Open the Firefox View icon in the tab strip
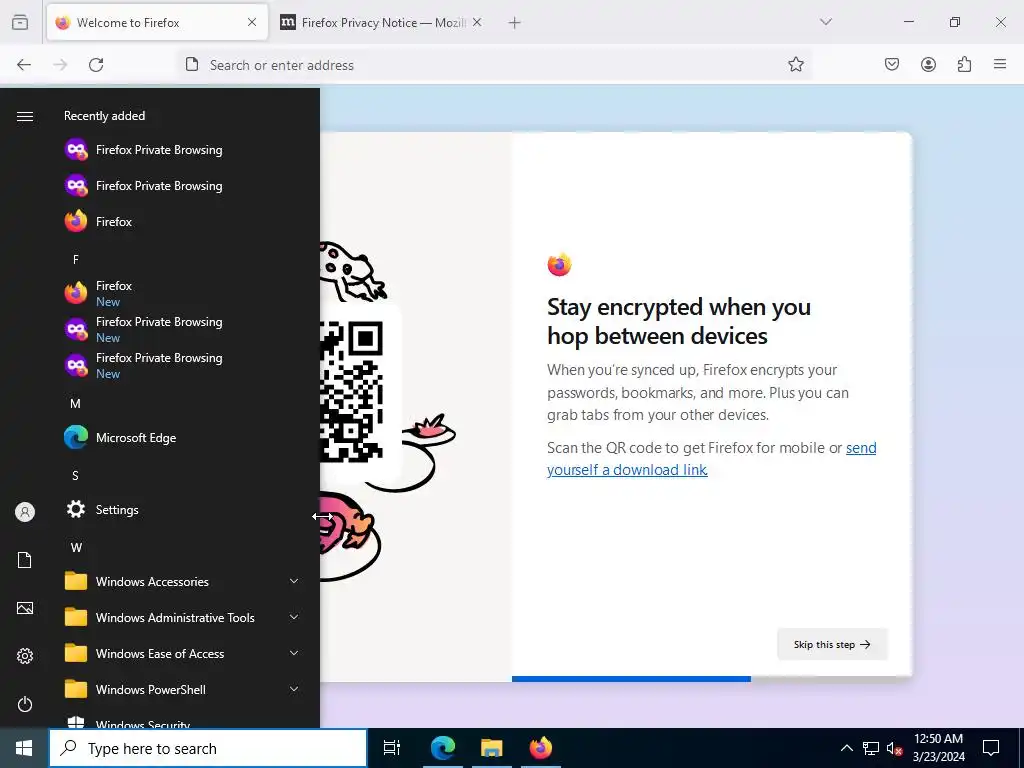This screenshot has height=768, width=1024. pos(20,22)
